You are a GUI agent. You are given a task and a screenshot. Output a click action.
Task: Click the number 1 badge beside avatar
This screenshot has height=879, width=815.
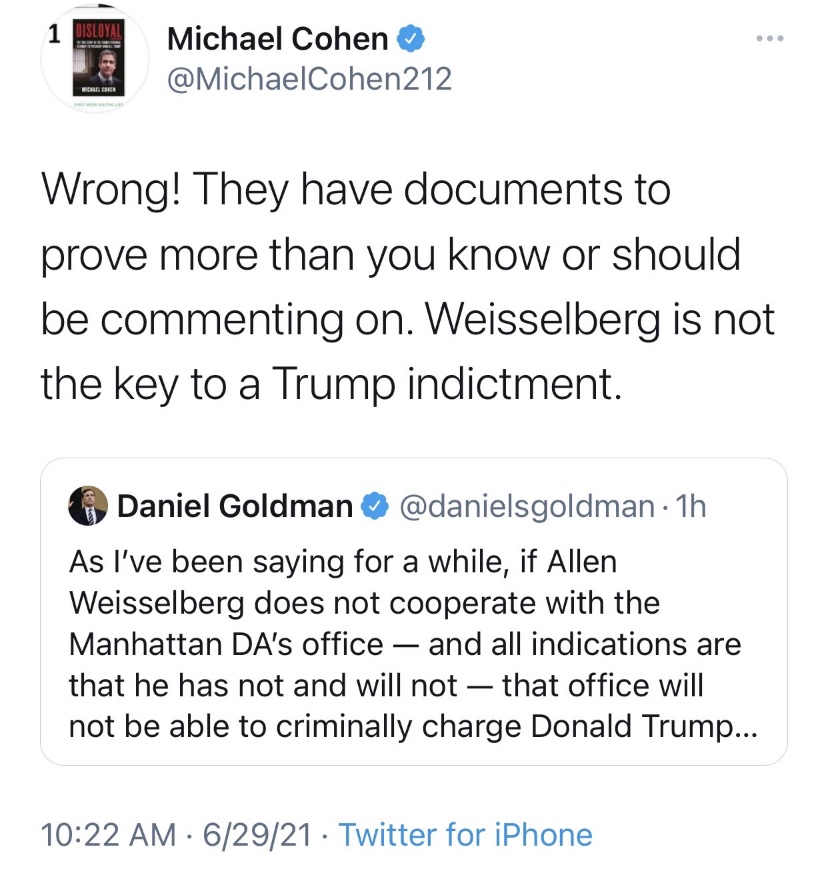pos(54,32)
